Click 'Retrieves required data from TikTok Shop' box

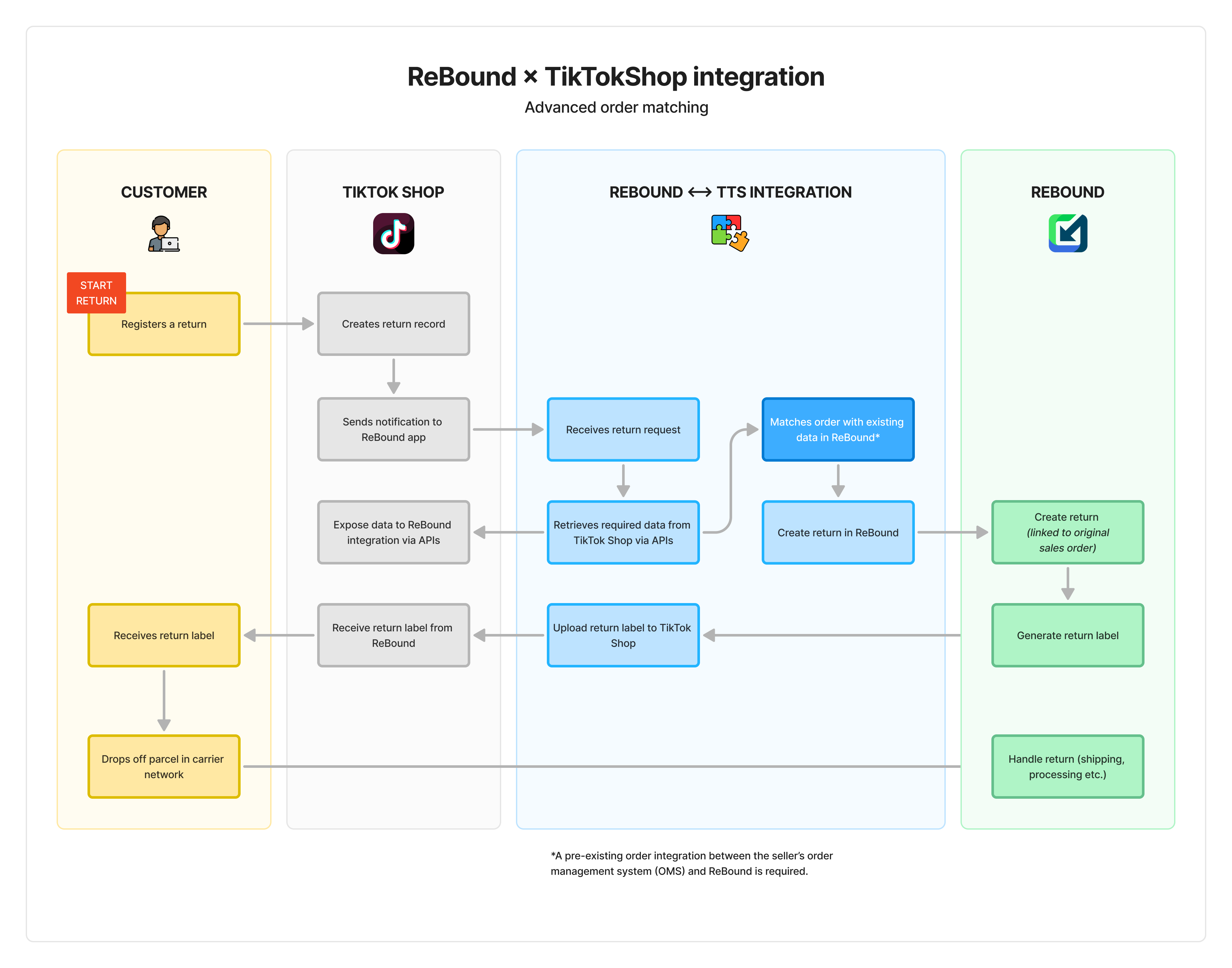pyautogui.click(x=623, y=533)
